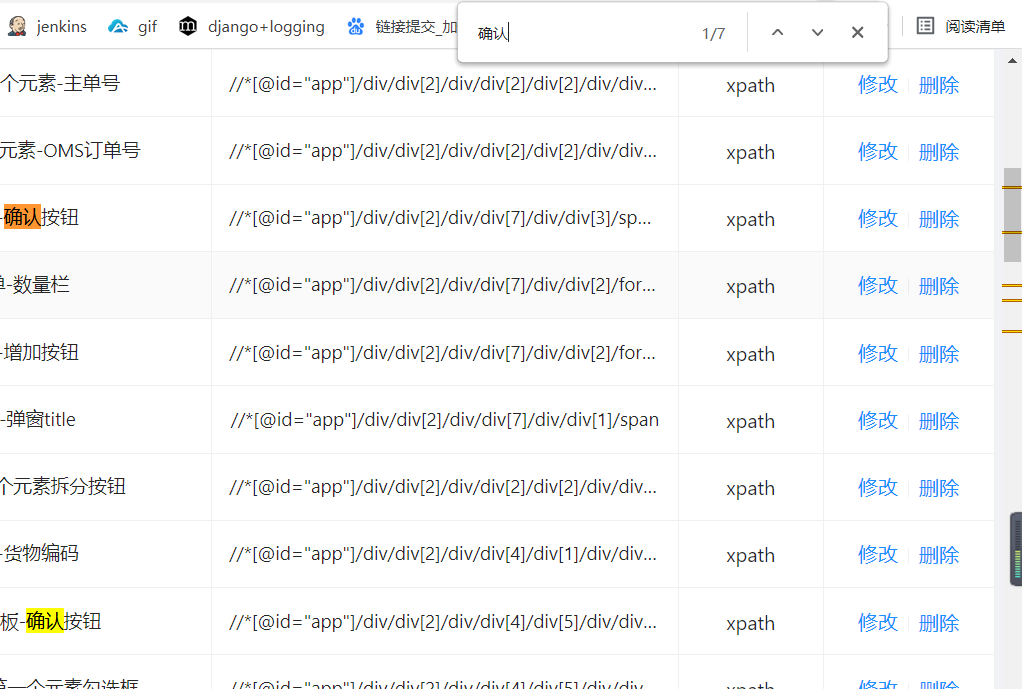1022x689 pixels.
Task: Click 删除 in the 元素拆分按钮 row
Action: coord(939,489)
